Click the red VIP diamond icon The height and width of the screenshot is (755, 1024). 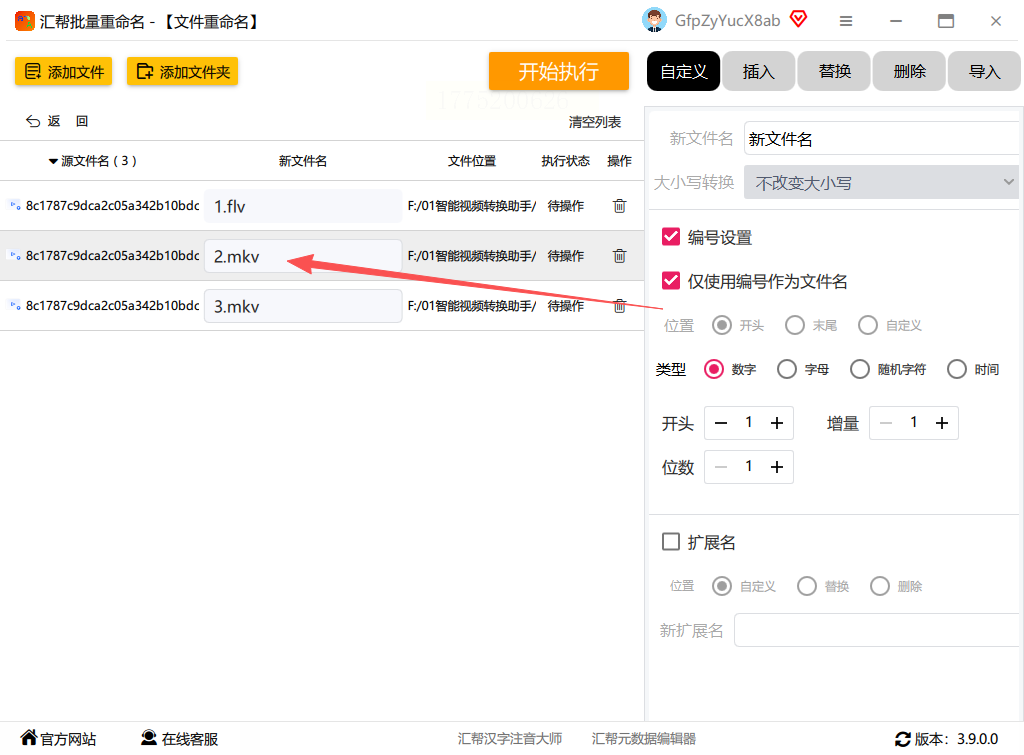pyautogui.click(x=799, y=19)
